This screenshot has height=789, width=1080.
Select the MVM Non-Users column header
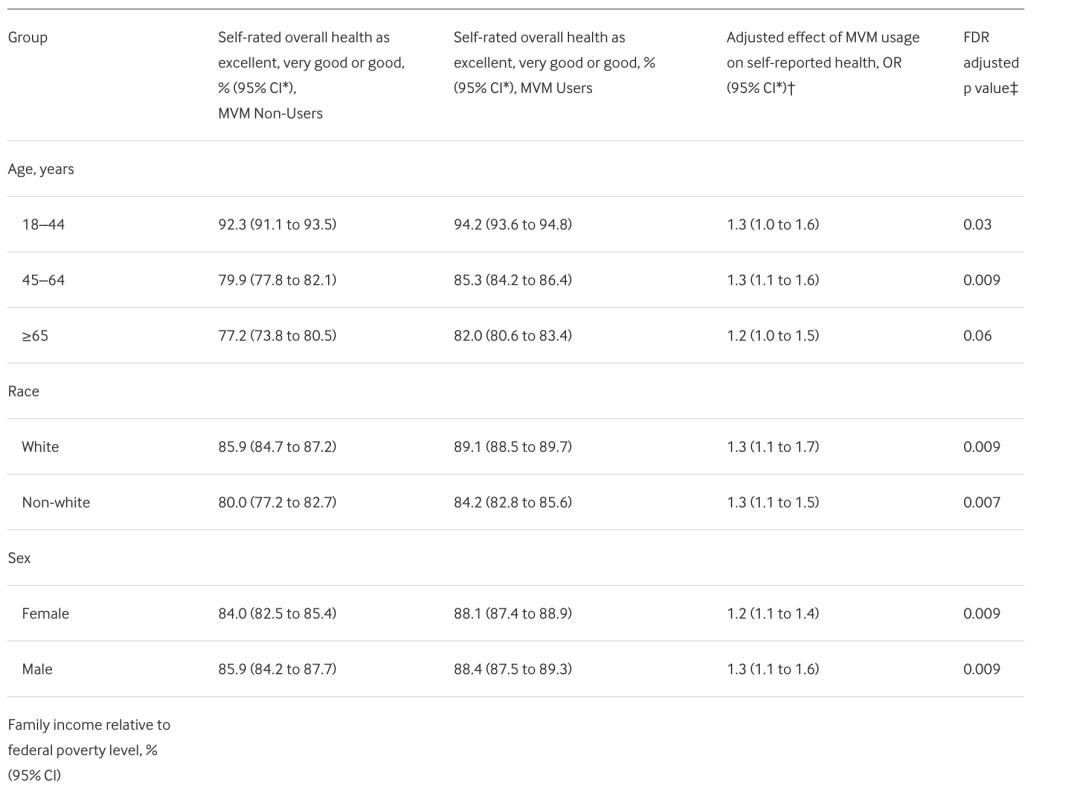tap(311, 75)
